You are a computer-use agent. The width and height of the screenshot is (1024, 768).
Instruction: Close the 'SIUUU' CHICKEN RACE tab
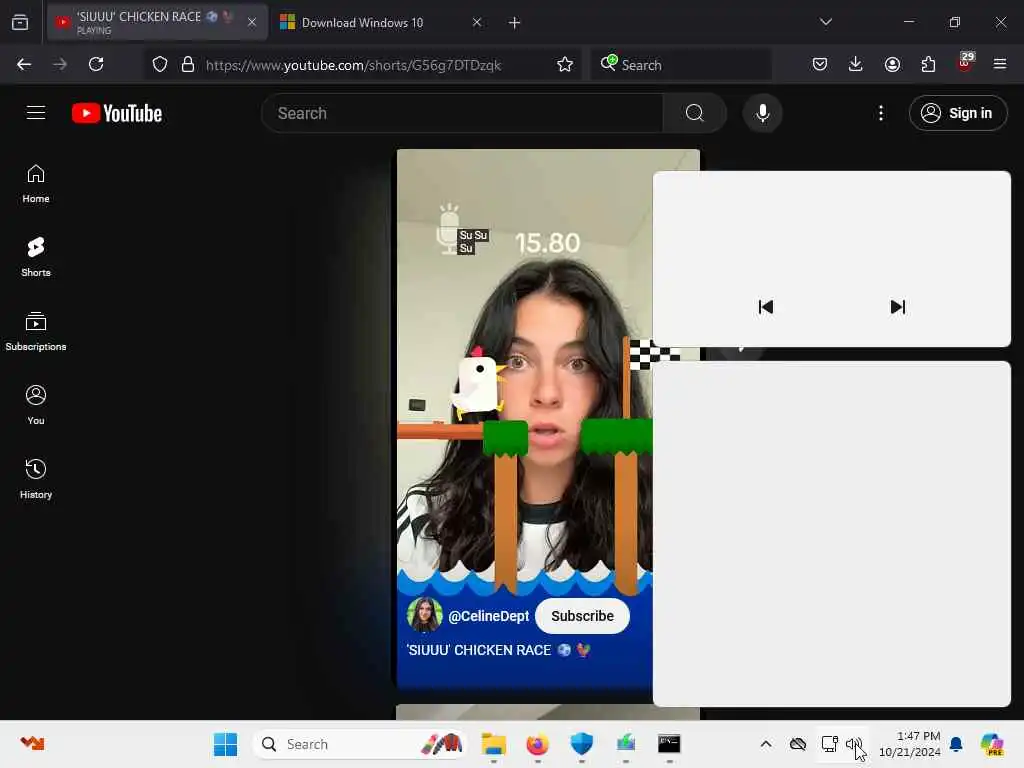251,22
